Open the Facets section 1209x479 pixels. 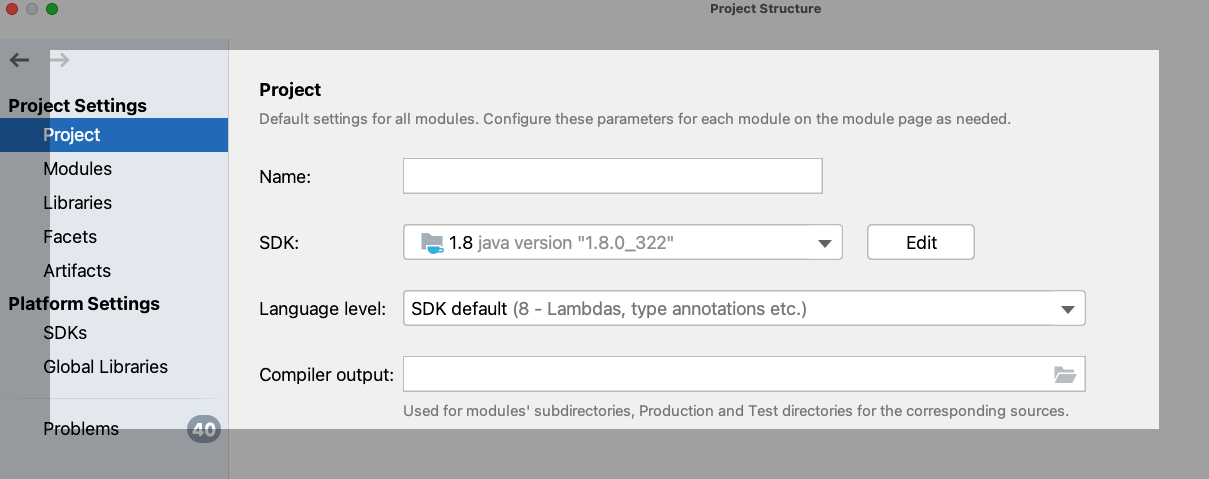pos(70,237)
